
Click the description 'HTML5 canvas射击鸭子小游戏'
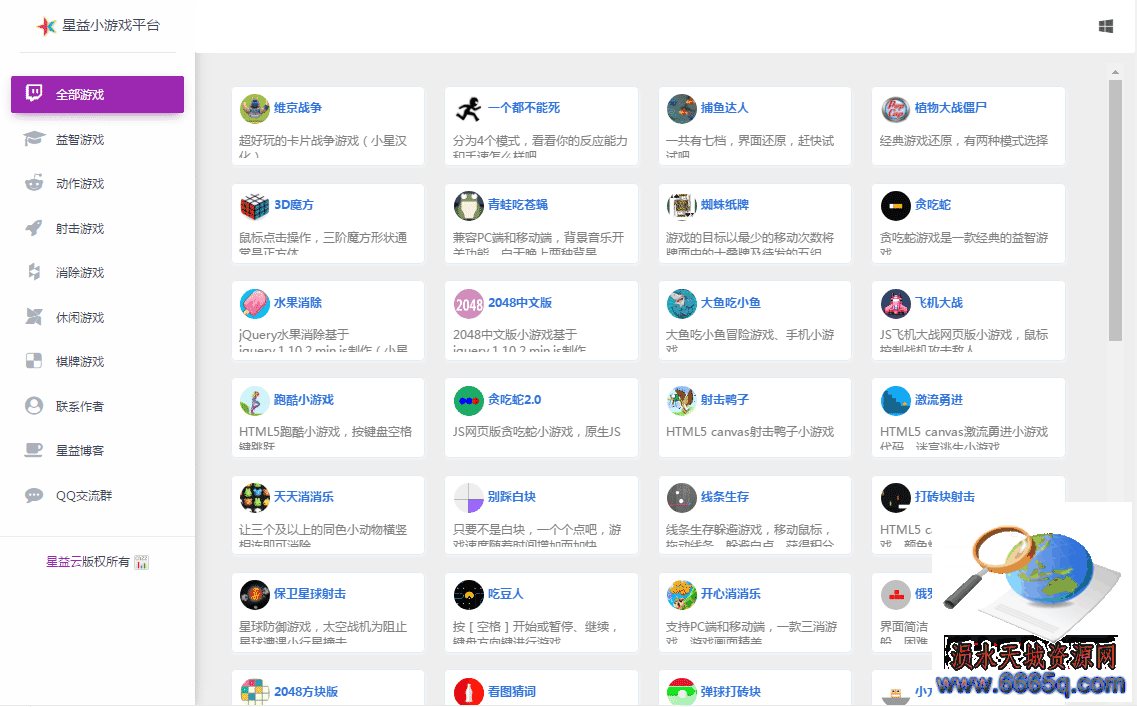pyautogui.click(x=750, y=431)
